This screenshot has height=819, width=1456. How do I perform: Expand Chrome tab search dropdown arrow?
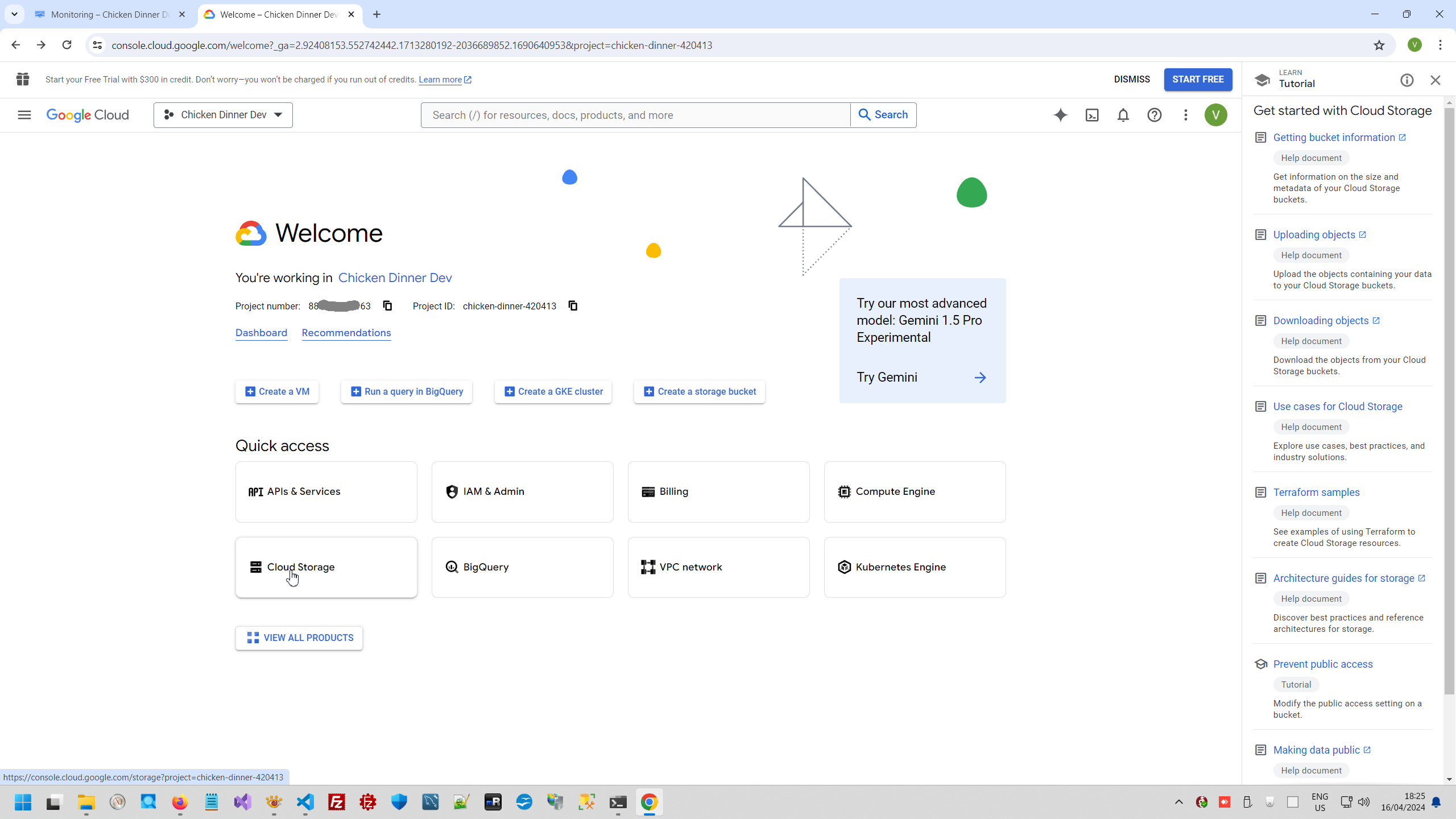click(x=14, y=14)
